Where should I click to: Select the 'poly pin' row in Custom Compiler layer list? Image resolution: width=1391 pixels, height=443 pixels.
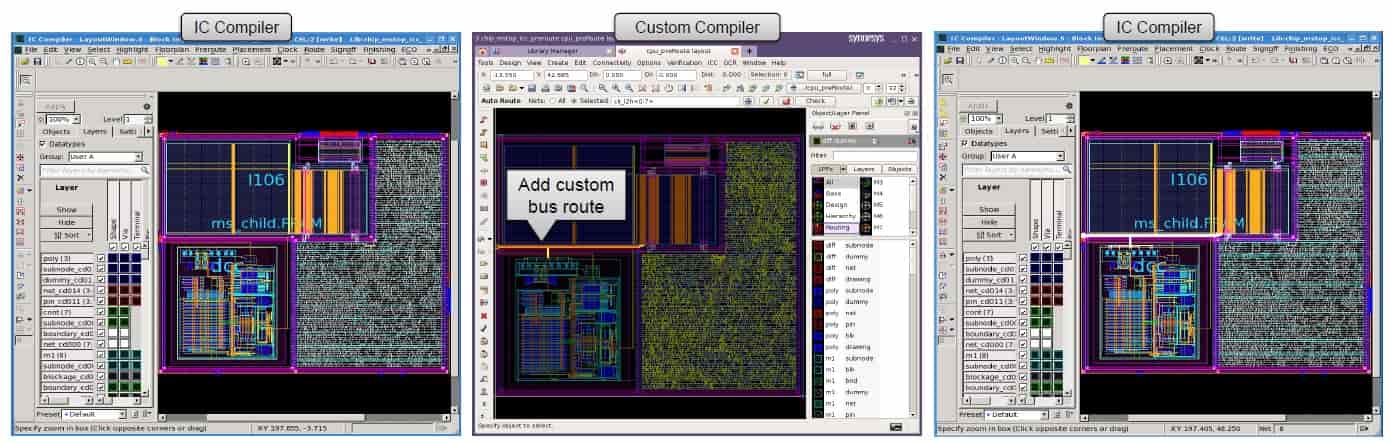tap(860, 324)
